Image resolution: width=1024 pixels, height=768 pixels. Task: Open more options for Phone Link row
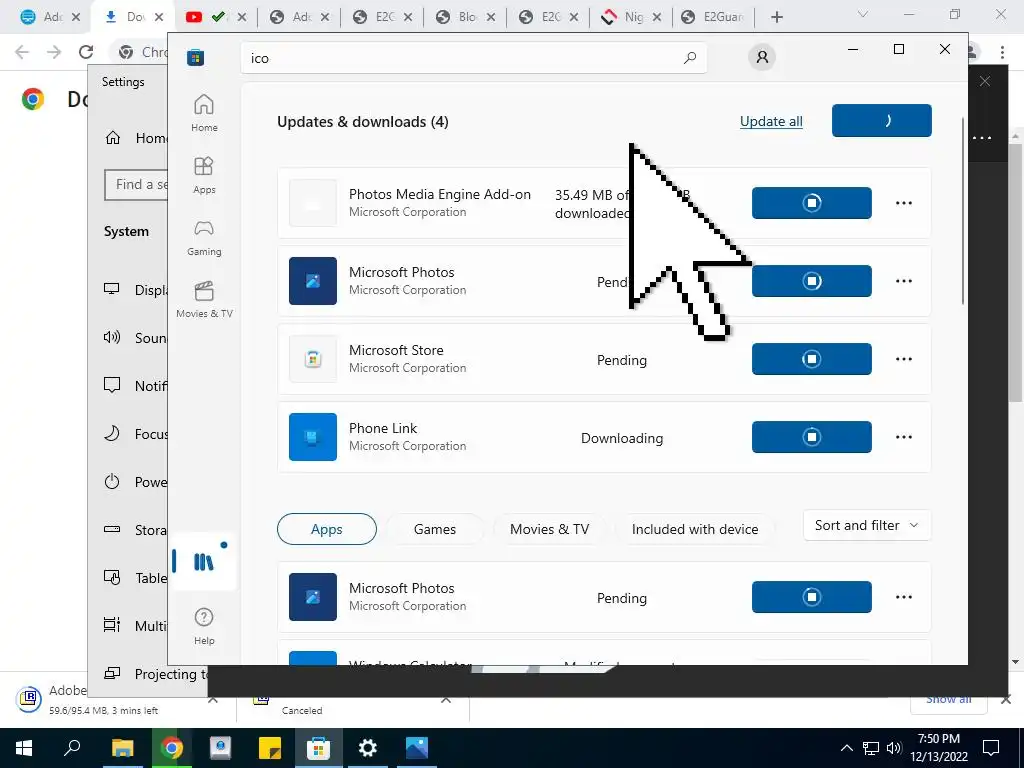coord(904,437)
